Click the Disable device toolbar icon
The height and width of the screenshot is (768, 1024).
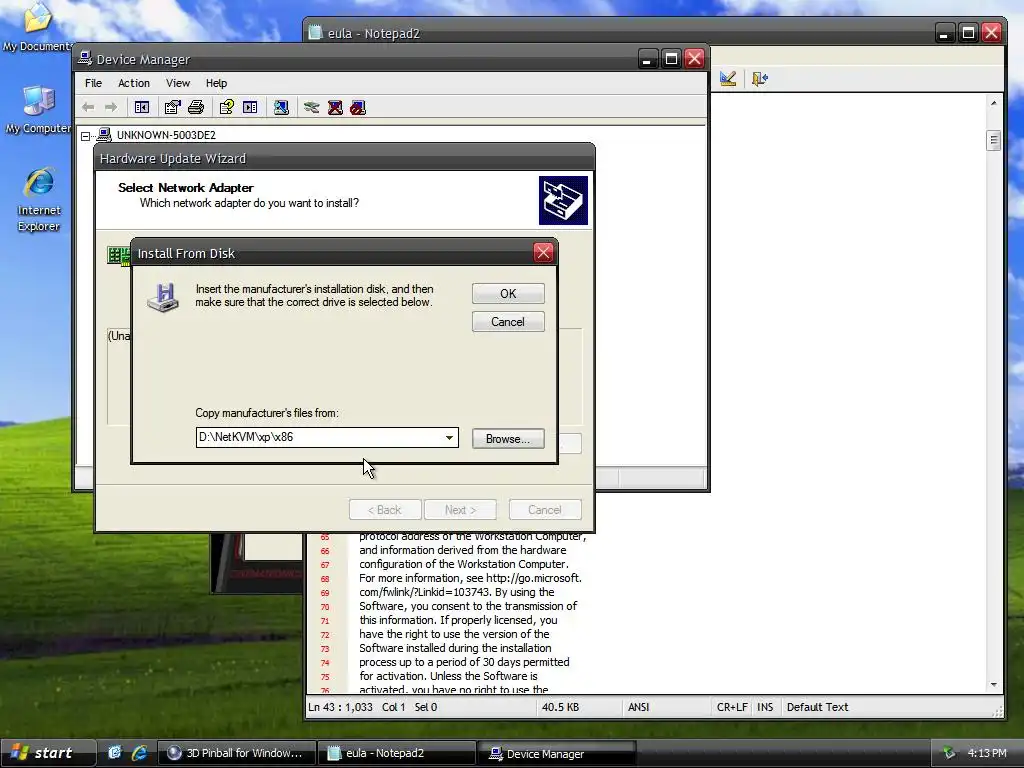[x=358, y=107]
